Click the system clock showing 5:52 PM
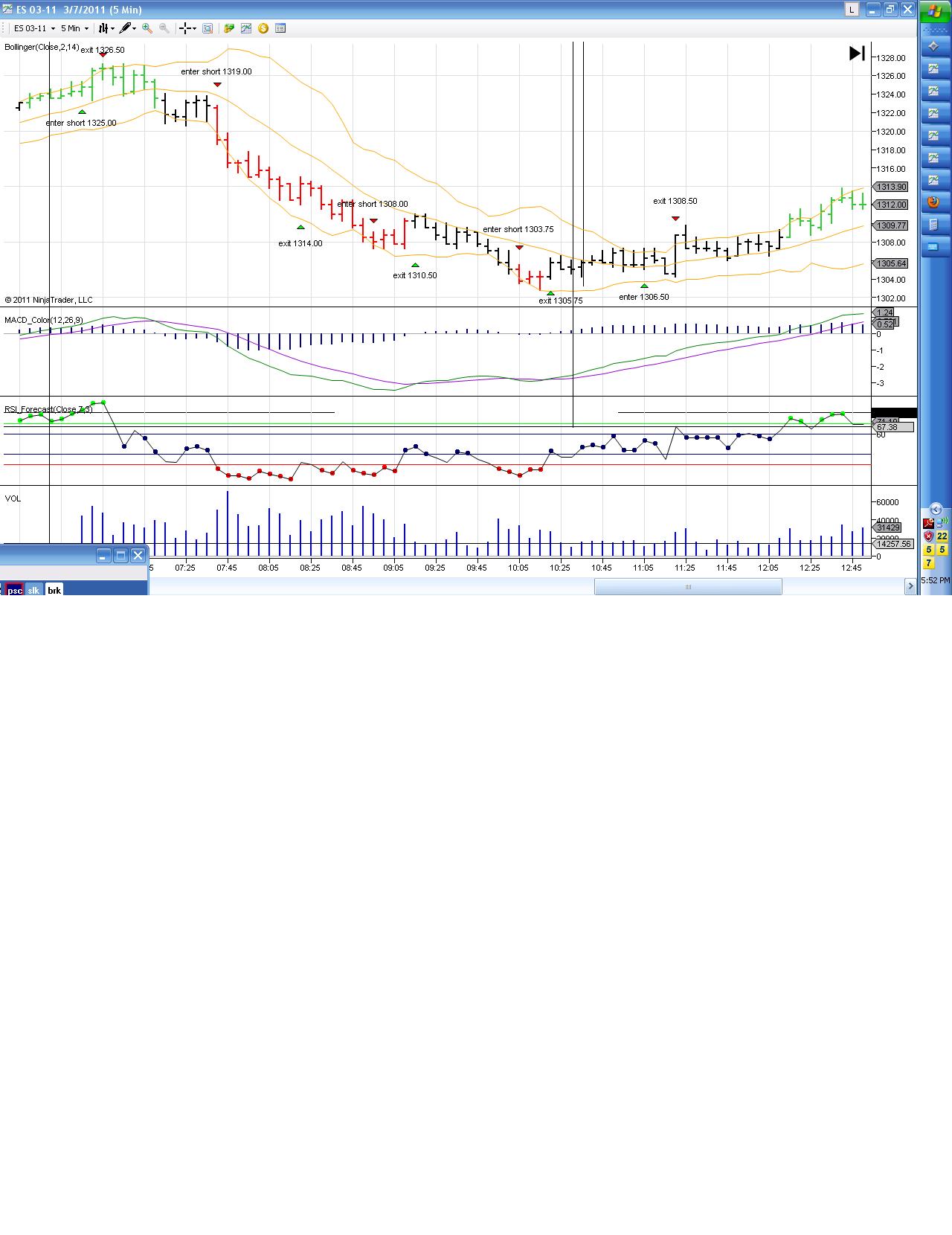This screenshot has height=1235, width=952. [936, 580]
